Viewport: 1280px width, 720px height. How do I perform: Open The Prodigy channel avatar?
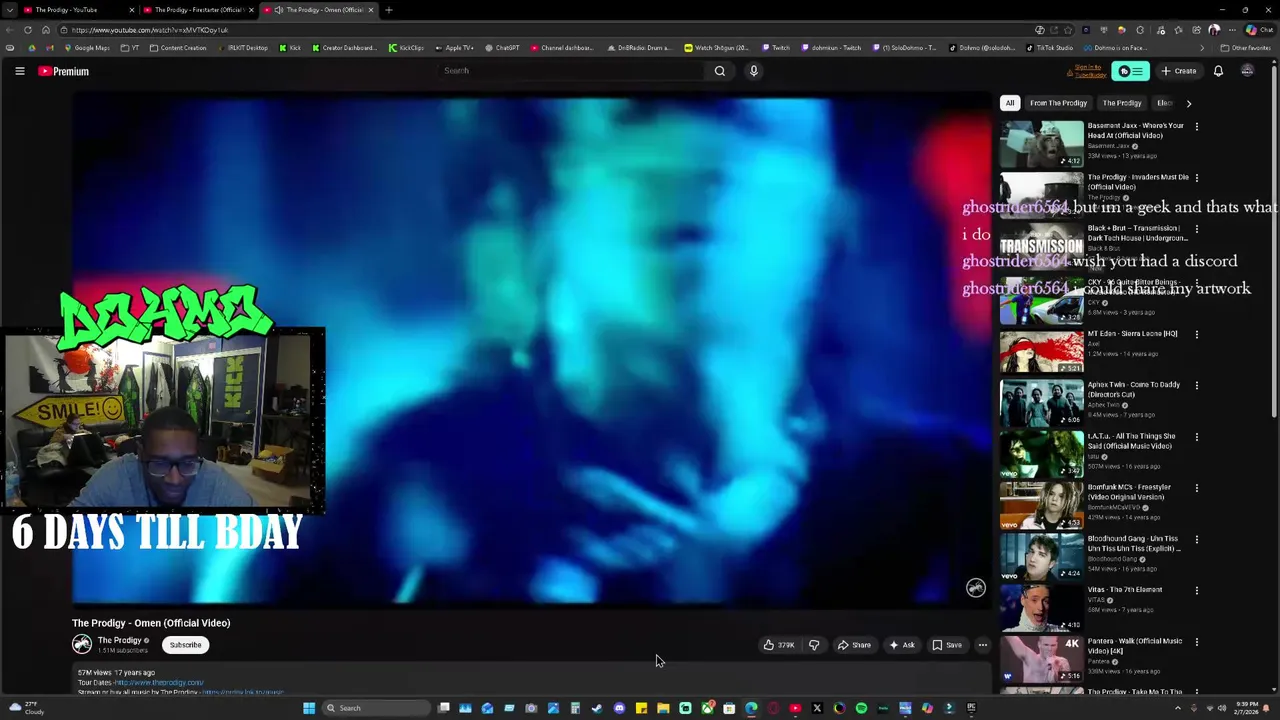[82, 645]
